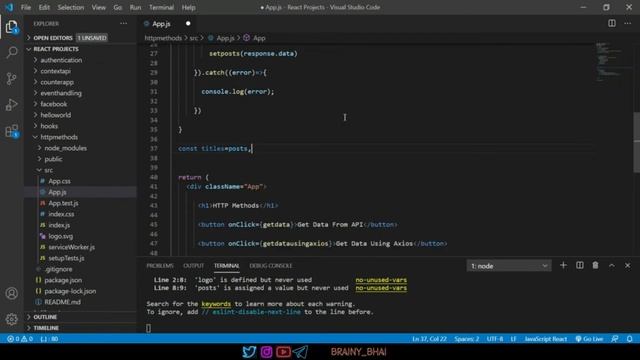
Task: Open the Manage gear icon
Action: pyautogui.click(x=11, y=319)
